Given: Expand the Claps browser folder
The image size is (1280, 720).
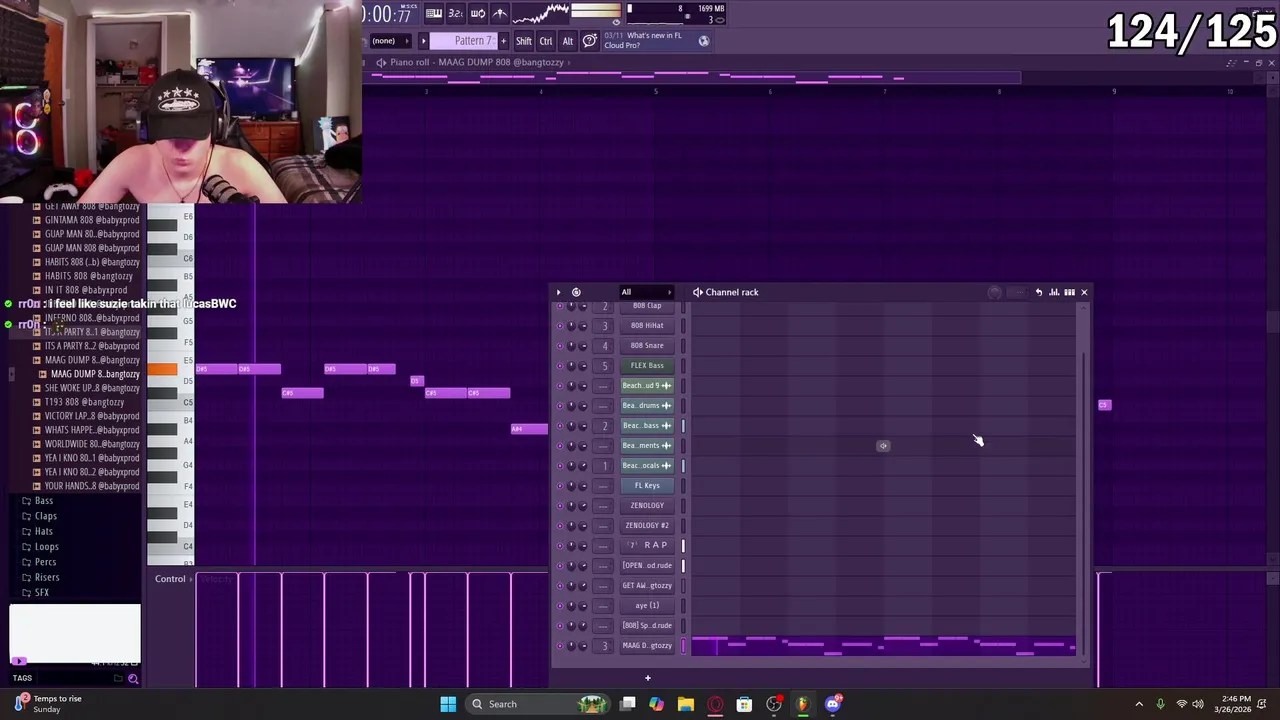Looking at the screenshot, I should (46, 516).
